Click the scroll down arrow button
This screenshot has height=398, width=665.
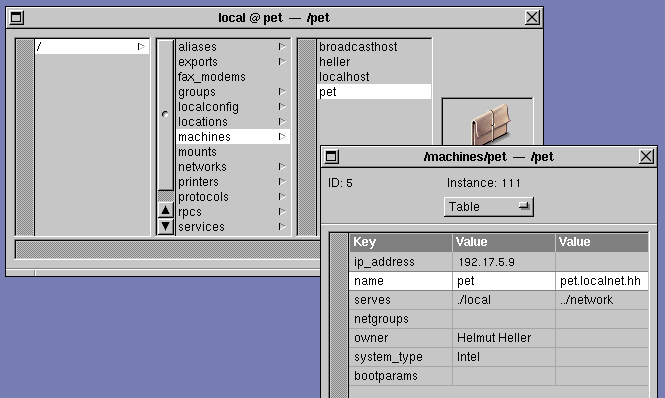(165, 227)
